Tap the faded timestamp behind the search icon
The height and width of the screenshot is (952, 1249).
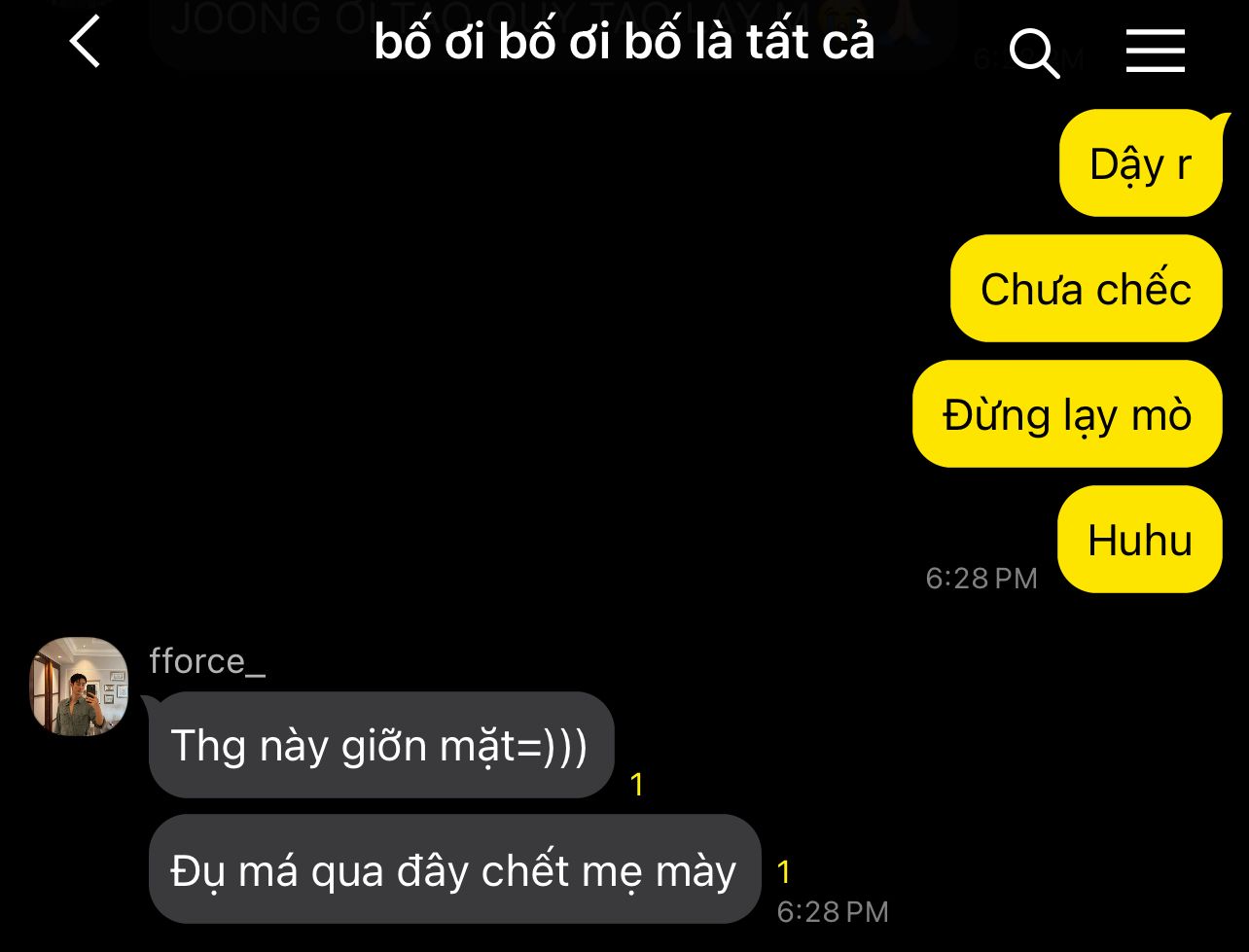pos(1028,59)
